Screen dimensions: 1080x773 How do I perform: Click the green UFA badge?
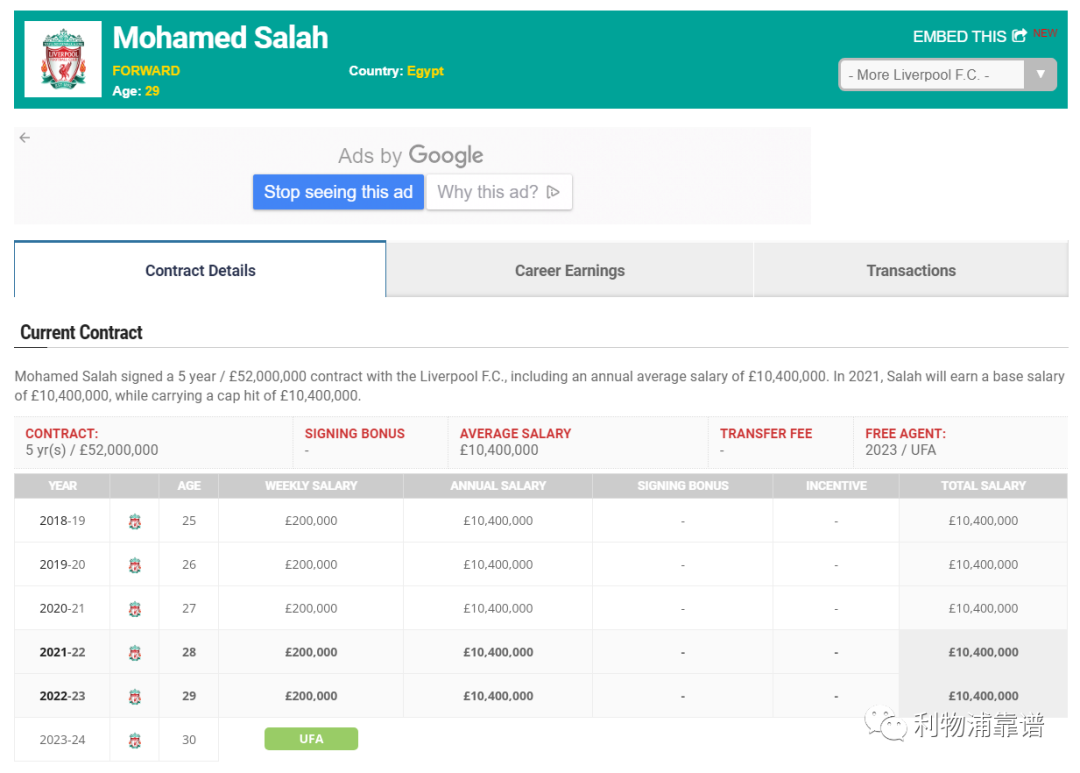point(311,739)
